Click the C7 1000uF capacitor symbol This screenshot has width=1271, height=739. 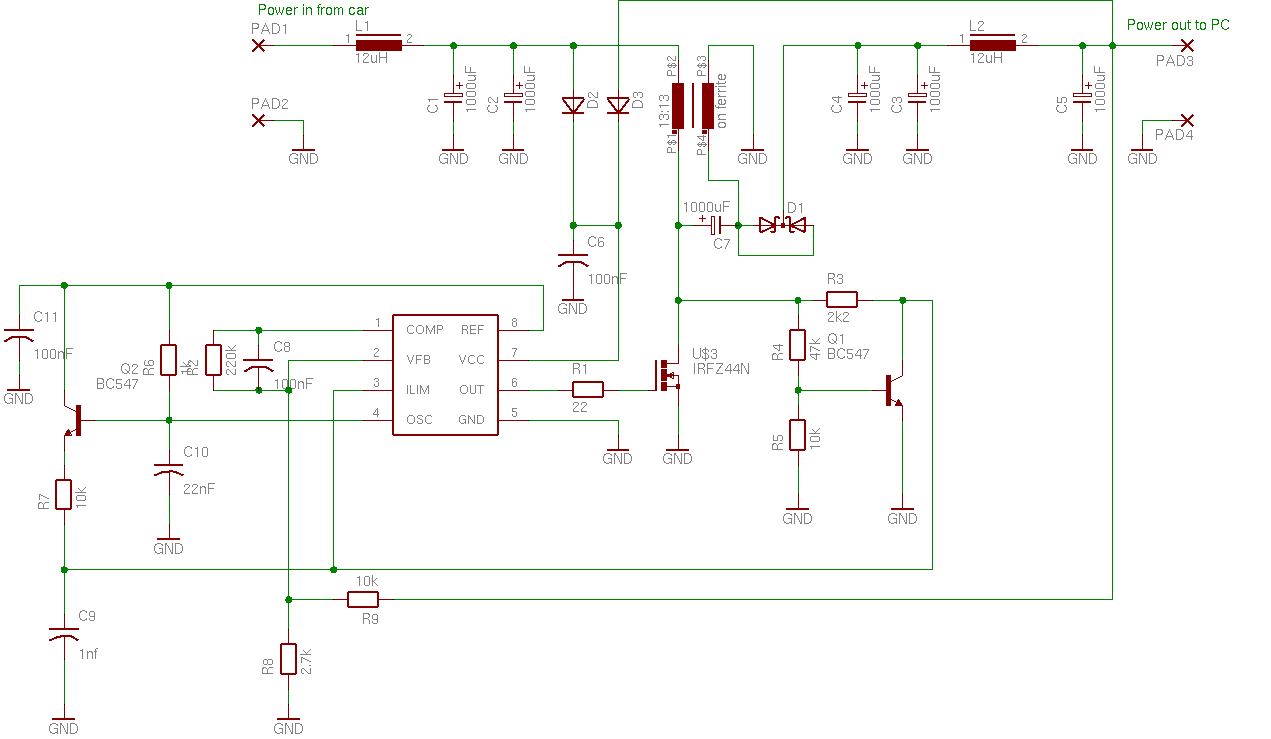(714, 226)
